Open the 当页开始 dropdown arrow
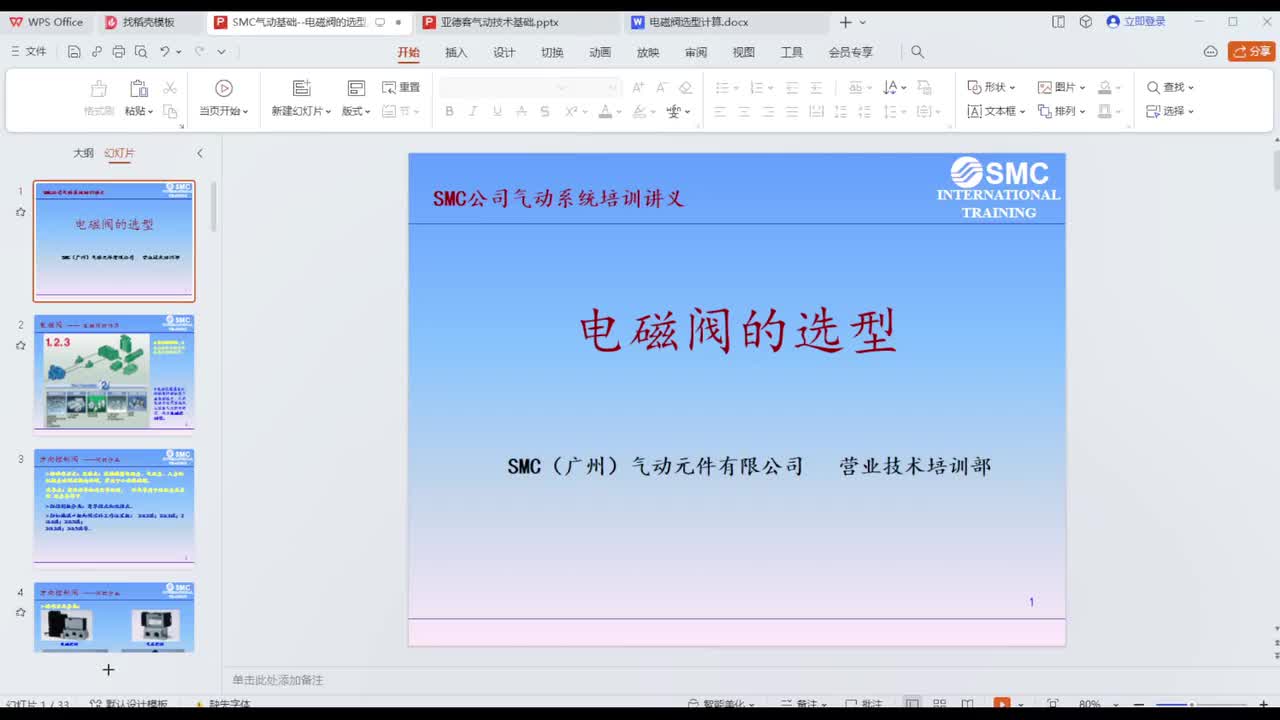Image resolution: width=1280 pixels, height=720 pixels. point(245,112)
